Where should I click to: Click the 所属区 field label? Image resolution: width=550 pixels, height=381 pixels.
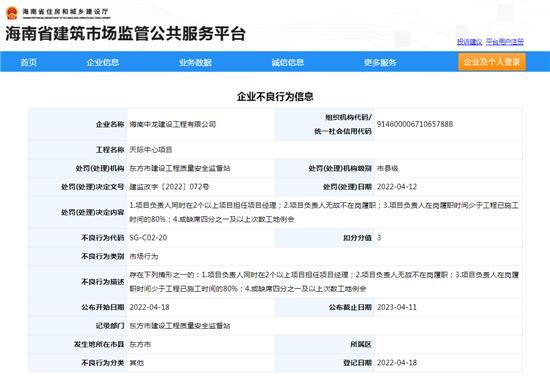tap(361, 345)
